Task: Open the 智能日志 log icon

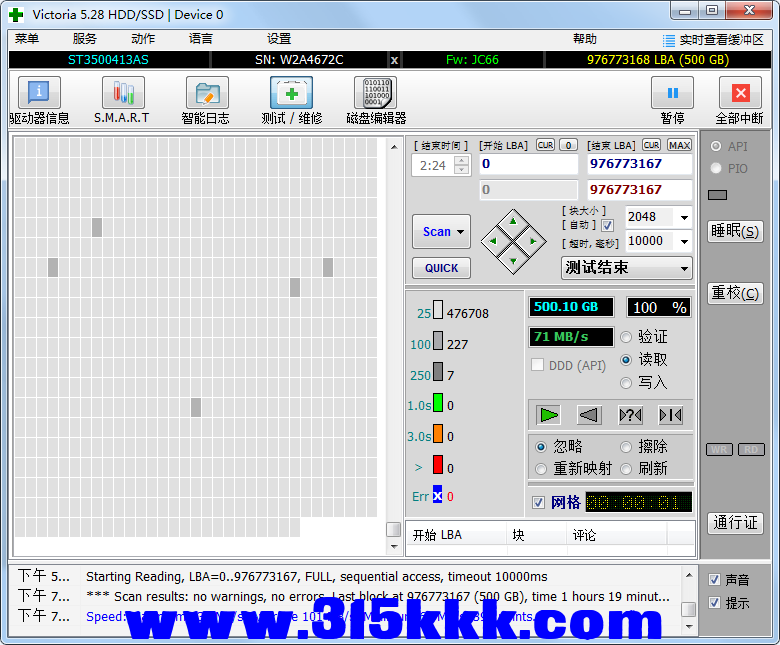Action: click(x=206, y=94)
